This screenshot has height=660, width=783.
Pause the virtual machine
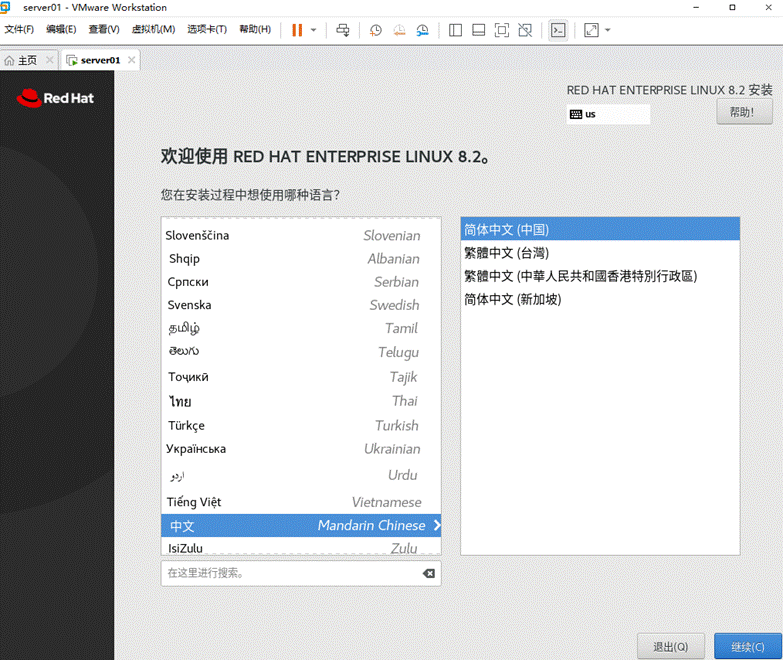(297, 30)
